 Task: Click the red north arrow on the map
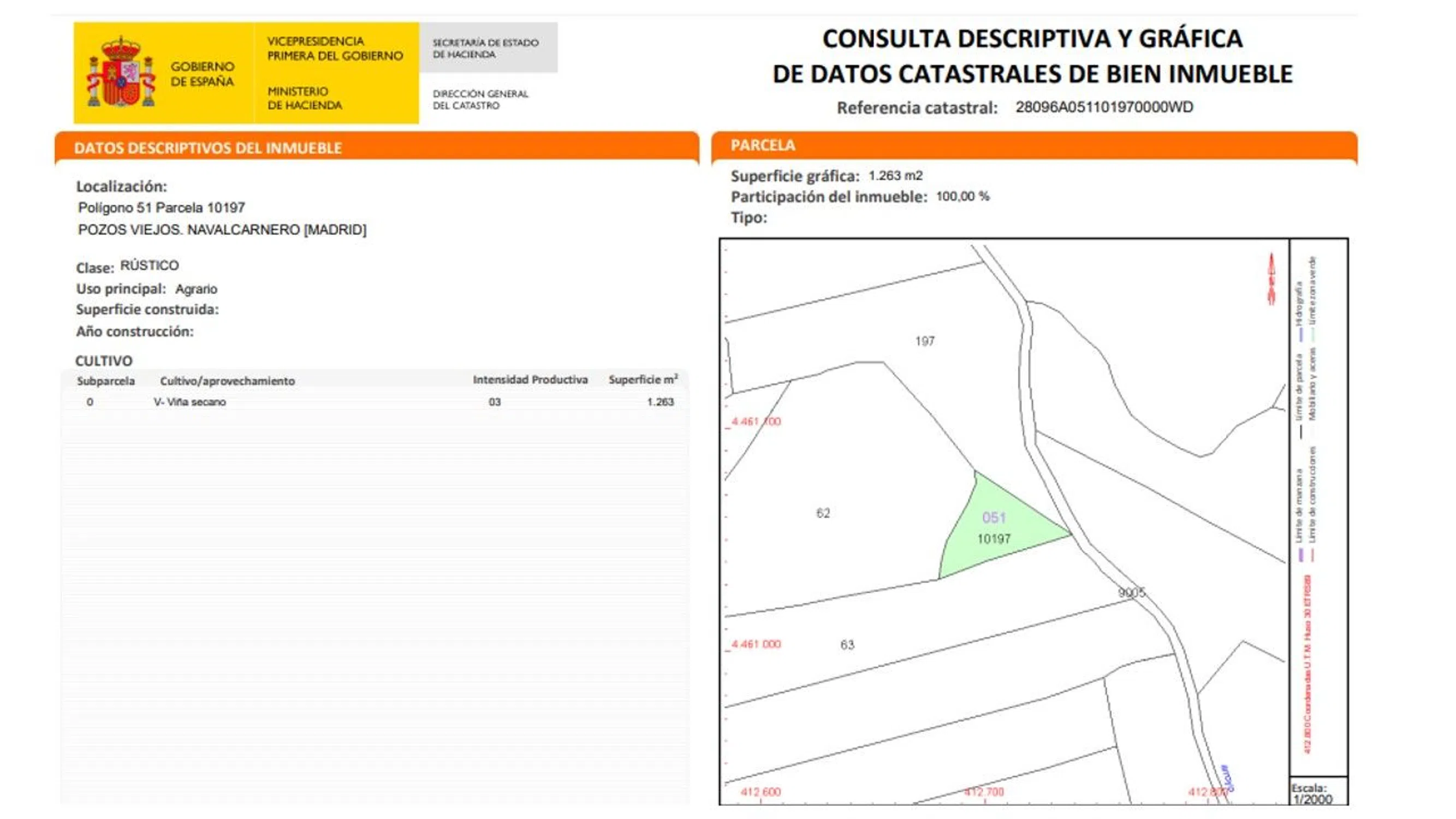point(1271,279)
